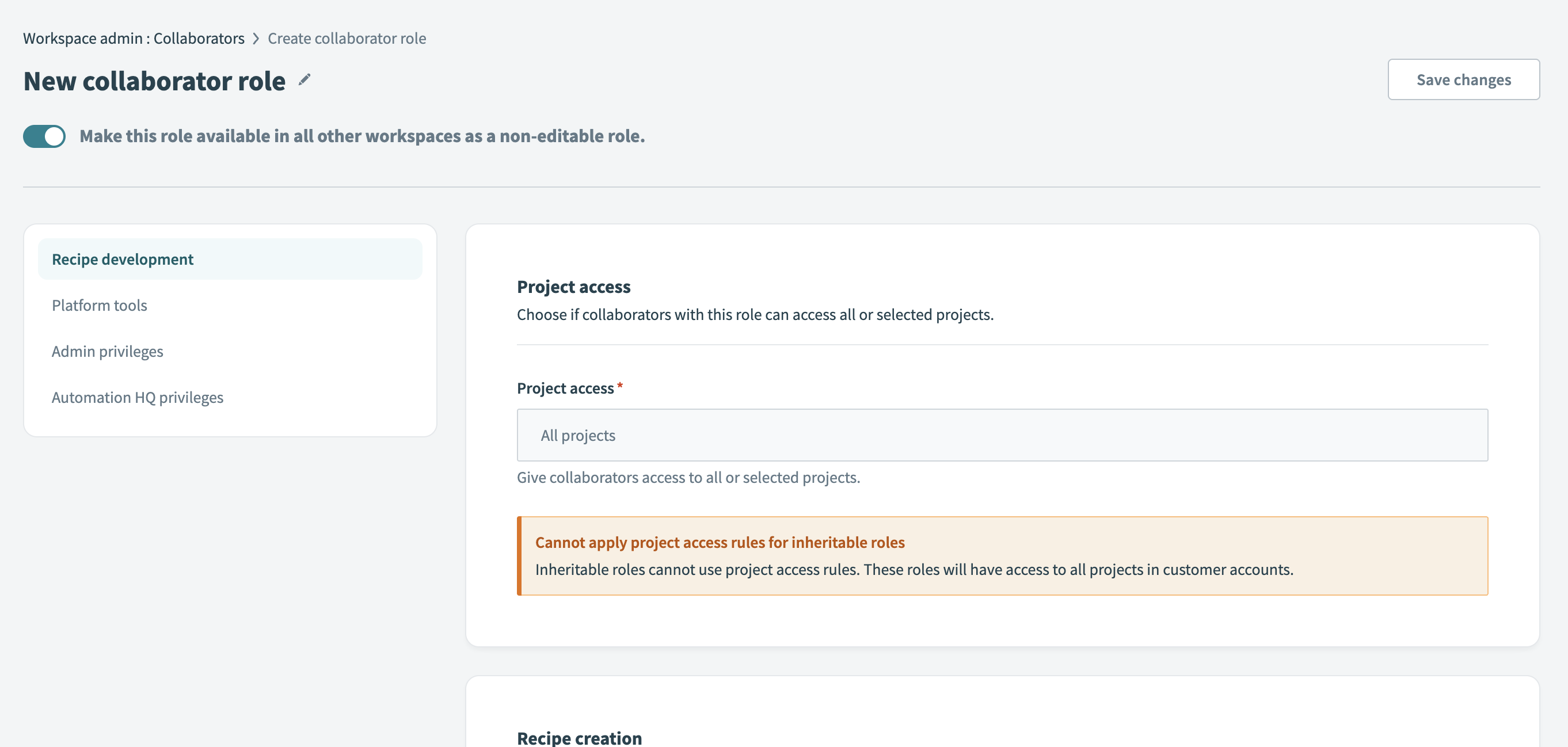This screenshot has height=747, width=1568.
Task: Click the Project access section heading
Action: tap(573, 287)
